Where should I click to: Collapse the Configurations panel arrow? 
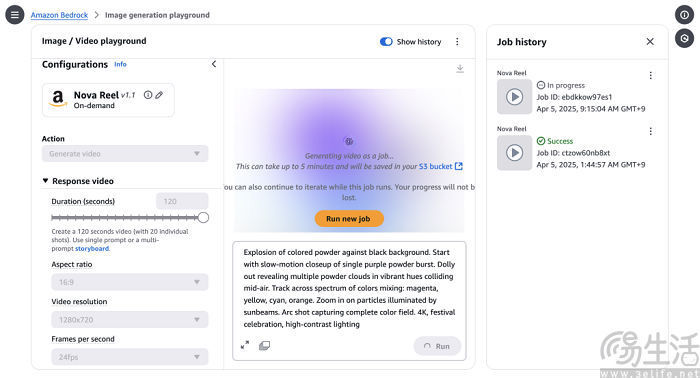[x=214, y=64]
